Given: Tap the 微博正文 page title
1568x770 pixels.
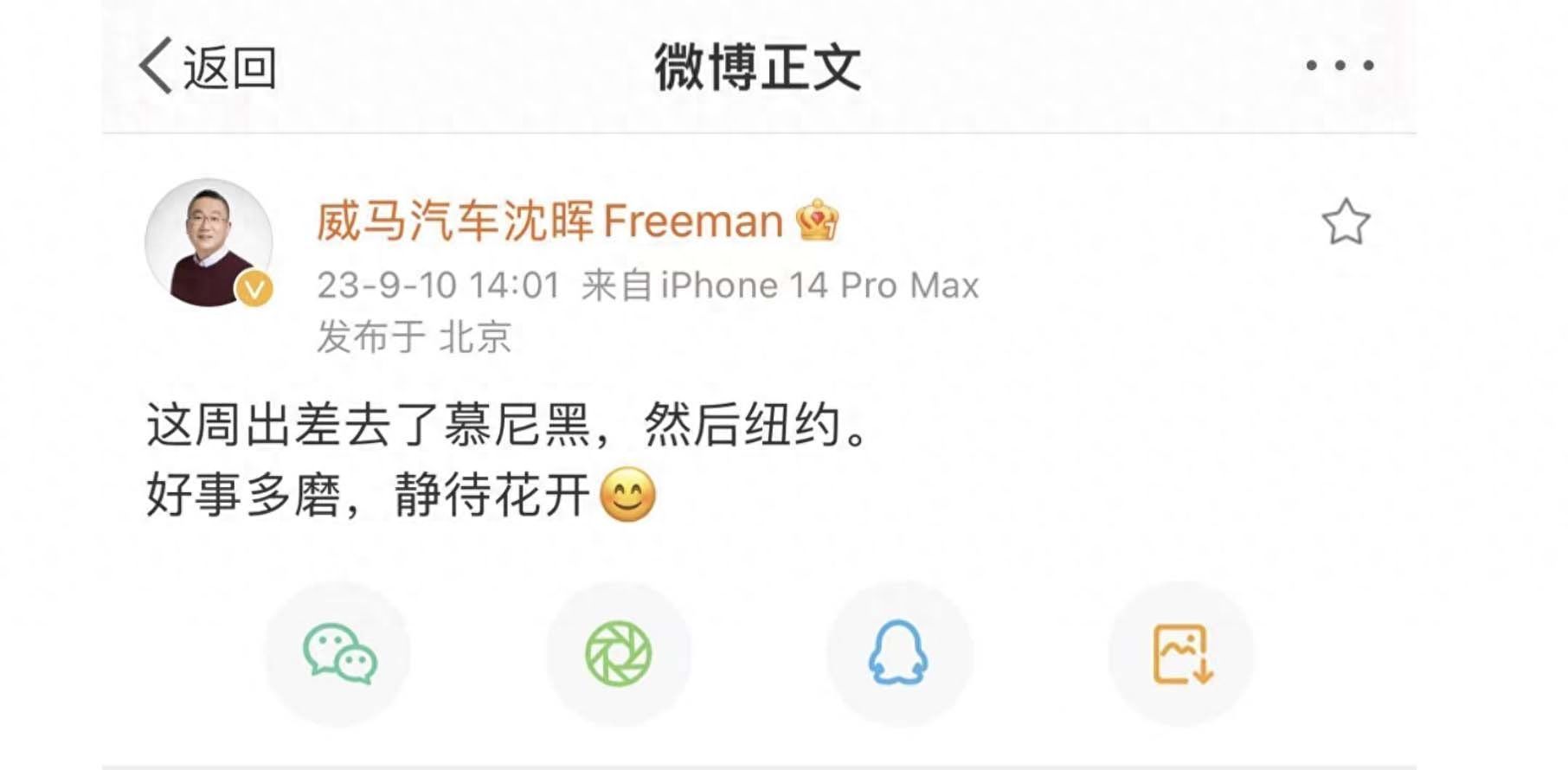Looking at the screenshot, I should point(758,67).
